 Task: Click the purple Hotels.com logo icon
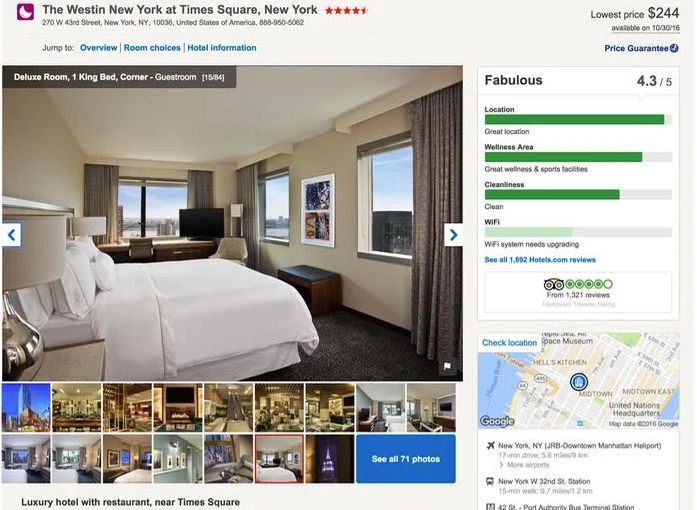[25, 12]
